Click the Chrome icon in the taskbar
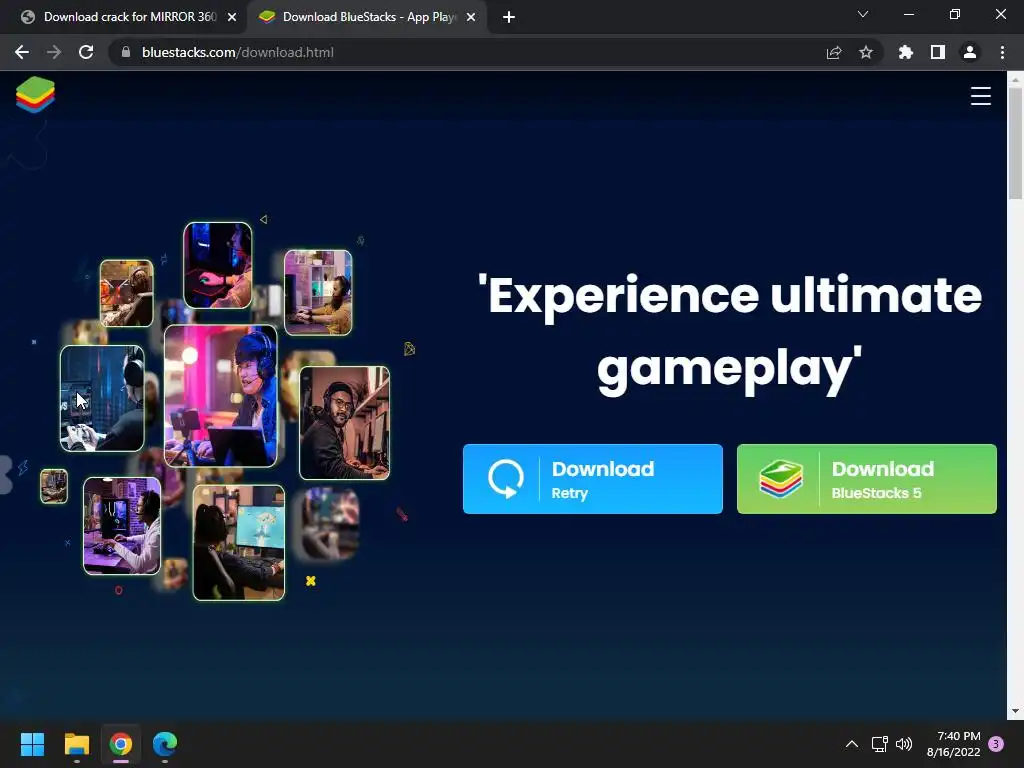This screenshot has height=768, width=1024. [x=121, y=744]
